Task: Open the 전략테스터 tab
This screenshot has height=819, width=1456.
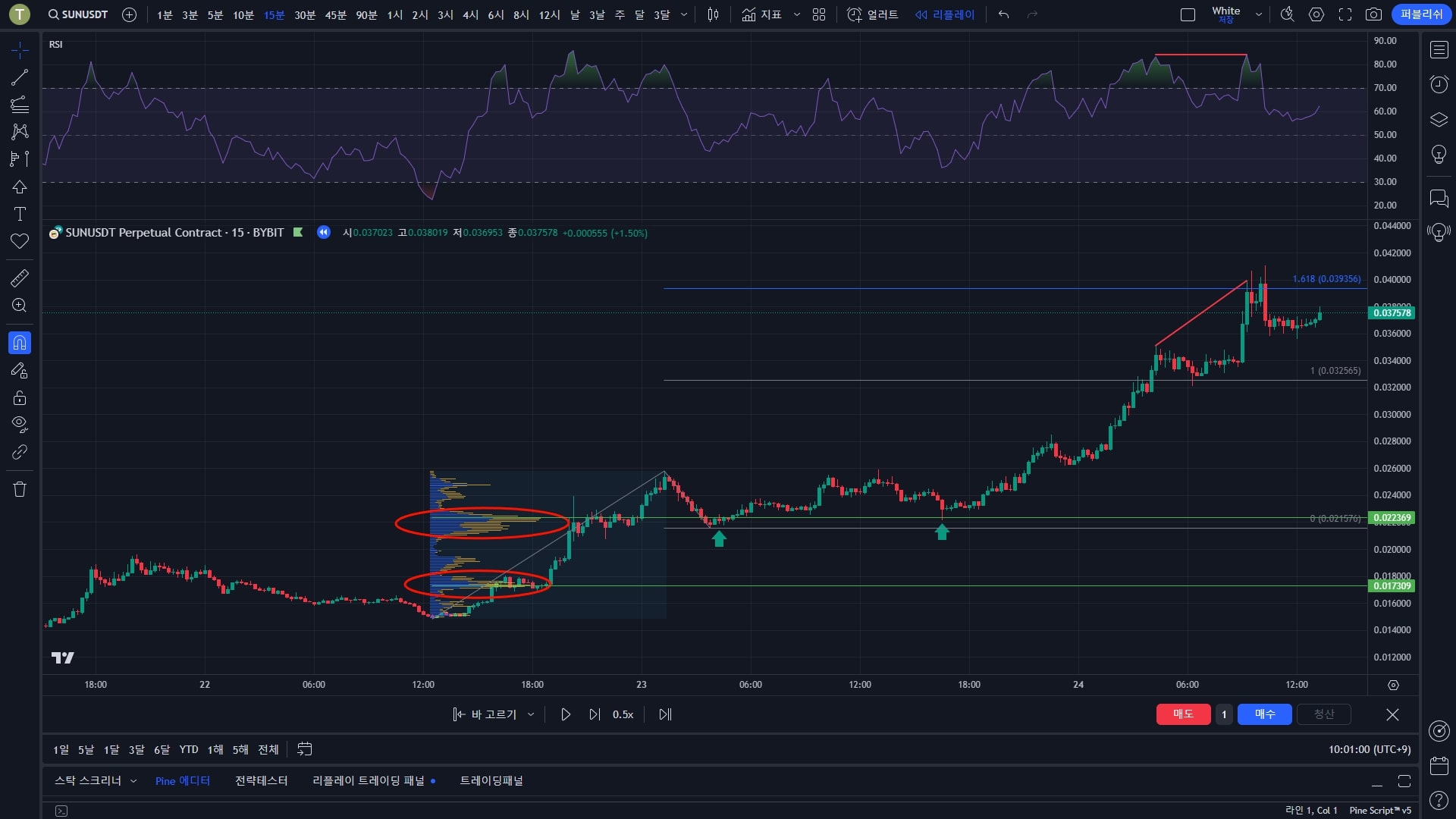Action: point(261,781)
